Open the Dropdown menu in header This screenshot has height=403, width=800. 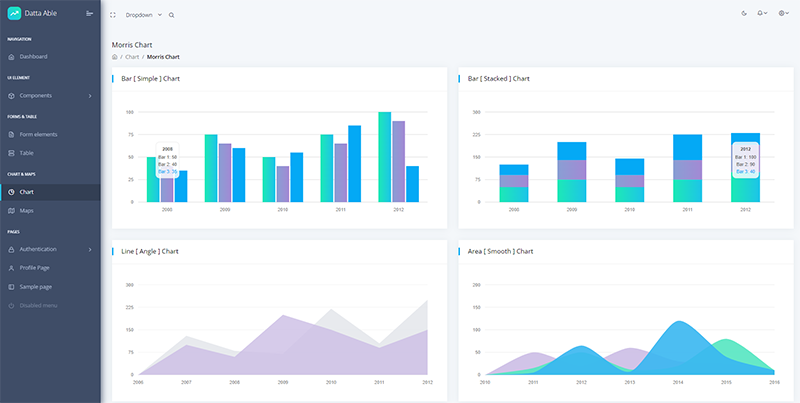pyautogui.click(x=143, y=15)
